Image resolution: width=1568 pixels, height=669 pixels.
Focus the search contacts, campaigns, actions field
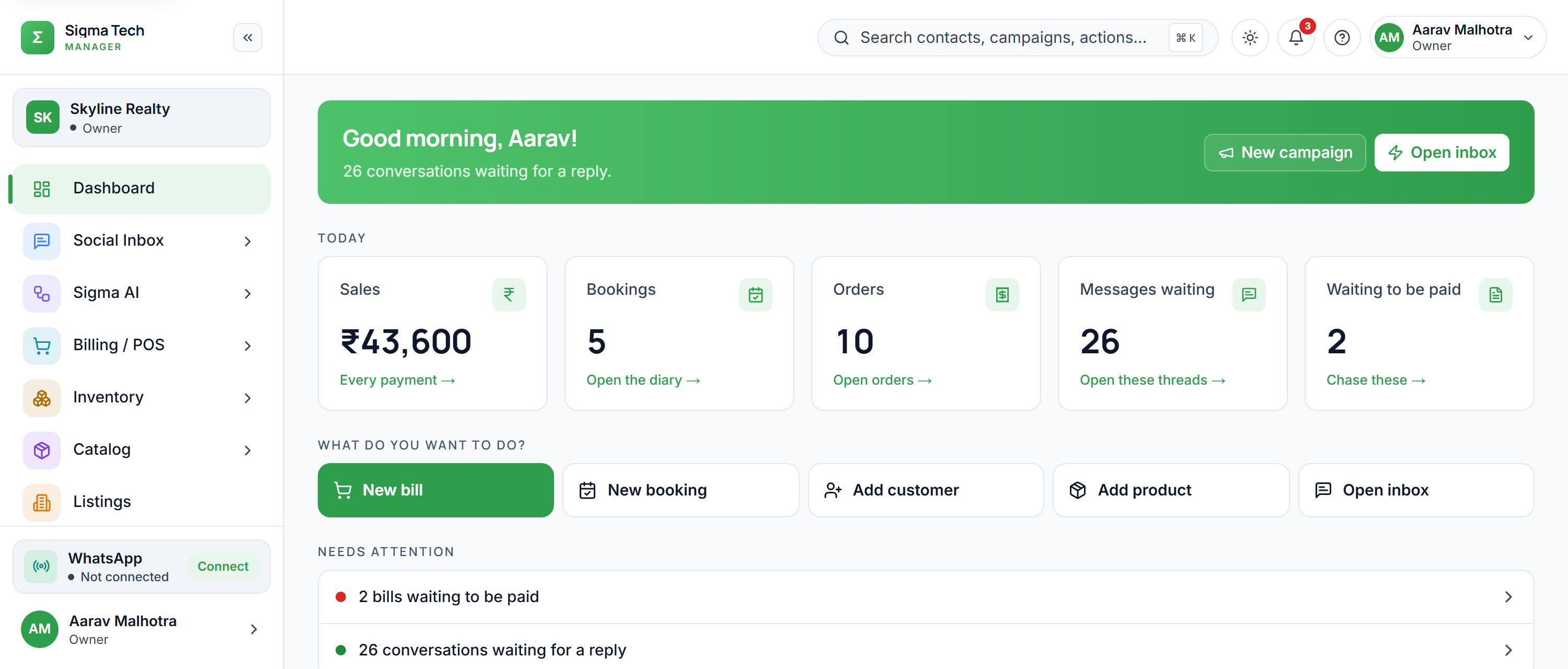click(x=1017, y=38)
